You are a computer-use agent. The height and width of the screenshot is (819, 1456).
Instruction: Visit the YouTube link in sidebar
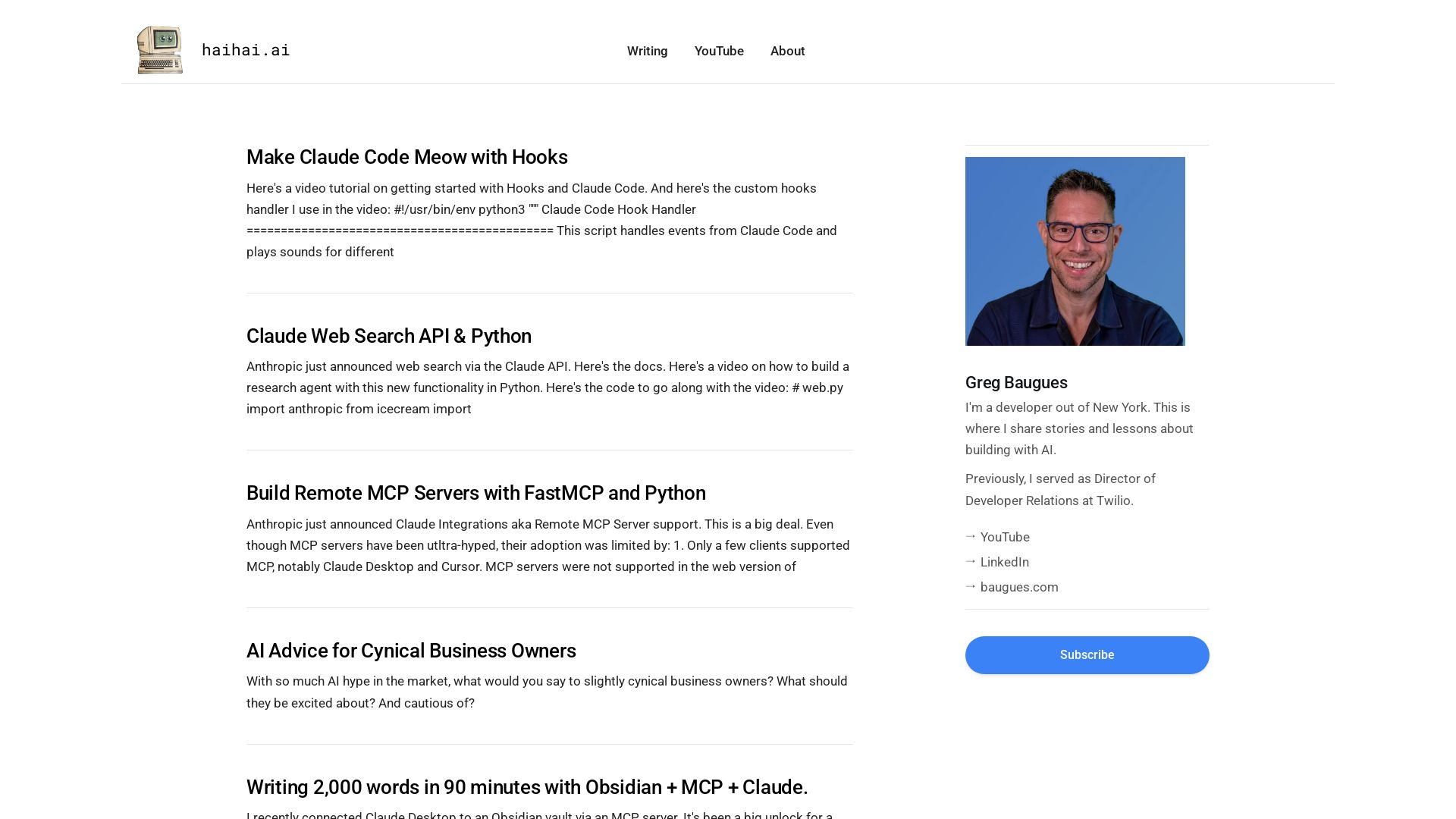tap(1004, 537)
